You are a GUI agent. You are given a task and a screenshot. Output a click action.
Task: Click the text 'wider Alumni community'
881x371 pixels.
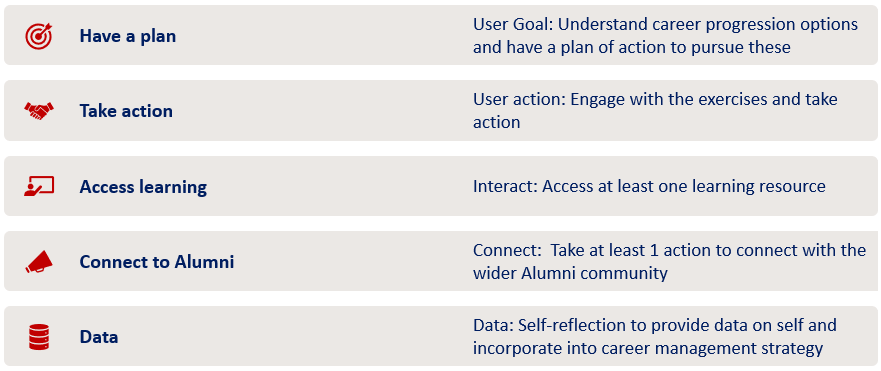(570, 273)
